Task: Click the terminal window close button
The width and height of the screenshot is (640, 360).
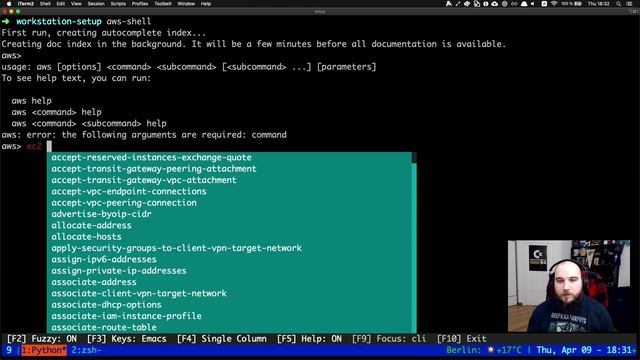Action: 4,11
